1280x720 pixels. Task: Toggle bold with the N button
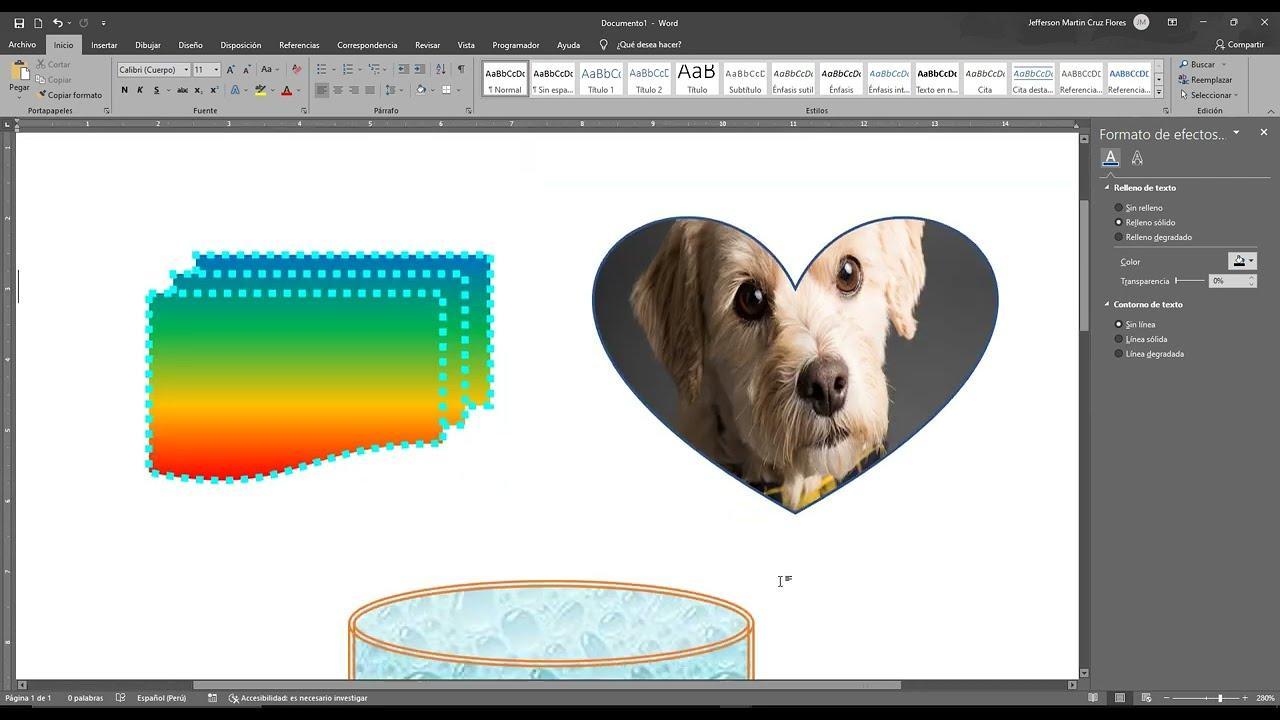click(124, 90)
